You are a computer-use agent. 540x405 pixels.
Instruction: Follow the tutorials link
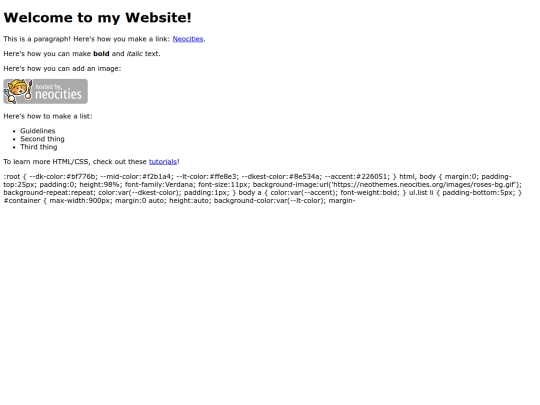coord(163,162)
